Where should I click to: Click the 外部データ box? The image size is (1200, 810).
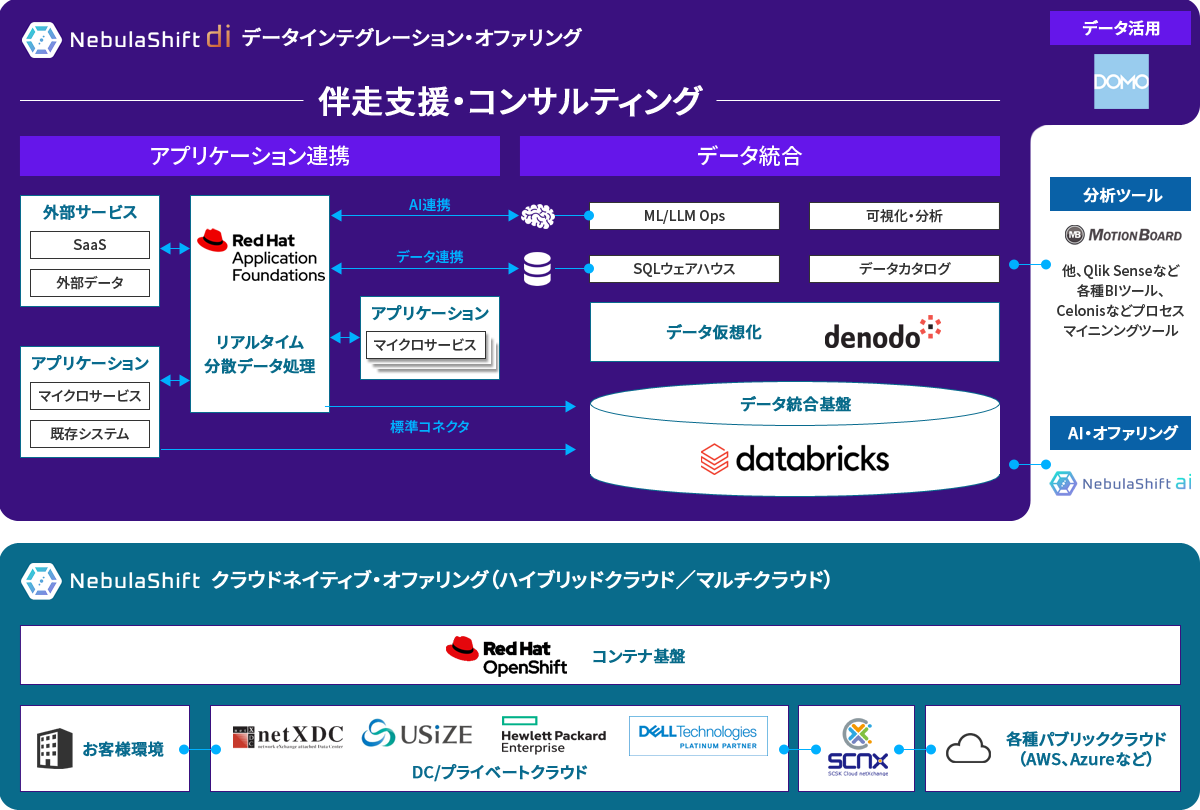point(90,283)
